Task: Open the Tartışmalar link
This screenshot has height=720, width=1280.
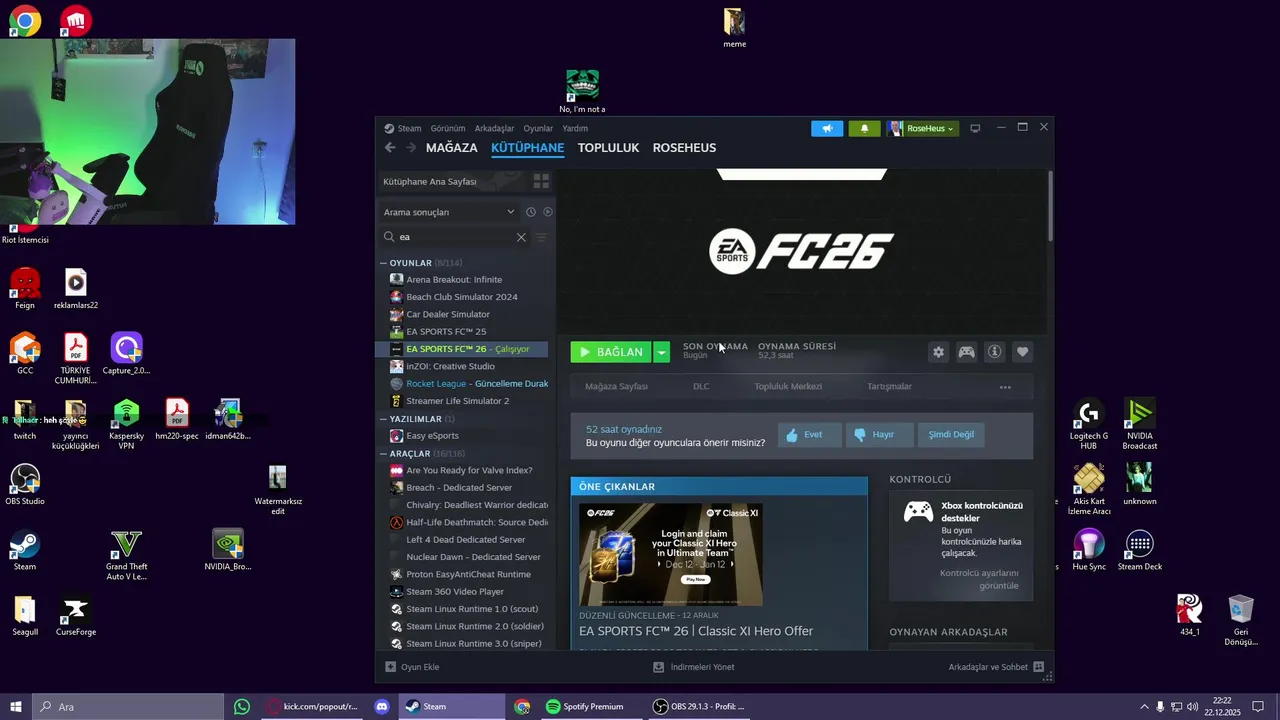Action: tap(889, 387)
